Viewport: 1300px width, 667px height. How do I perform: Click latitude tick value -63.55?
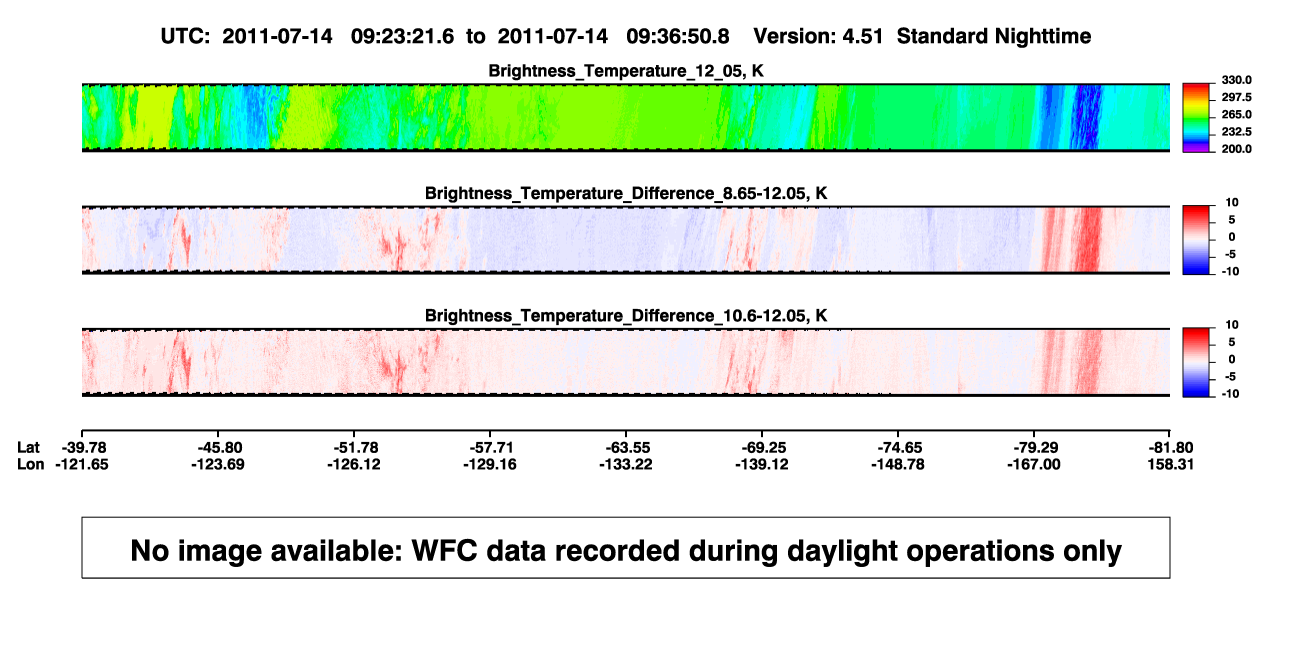coord(626,446)
